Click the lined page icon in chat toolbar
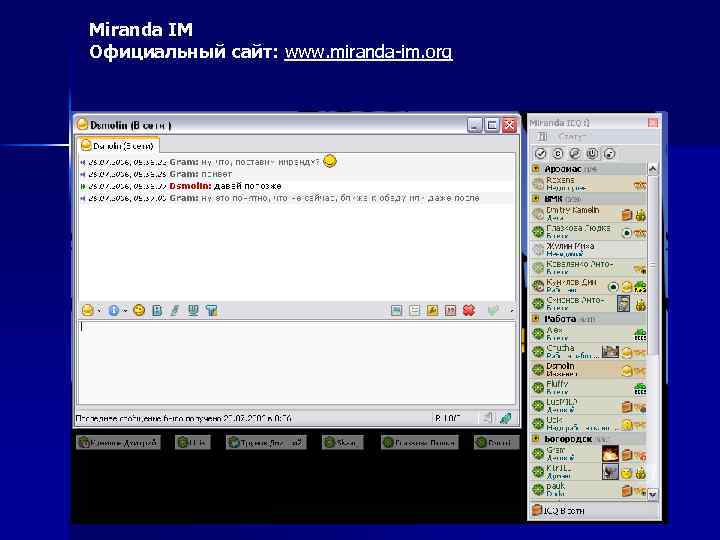 414,311
